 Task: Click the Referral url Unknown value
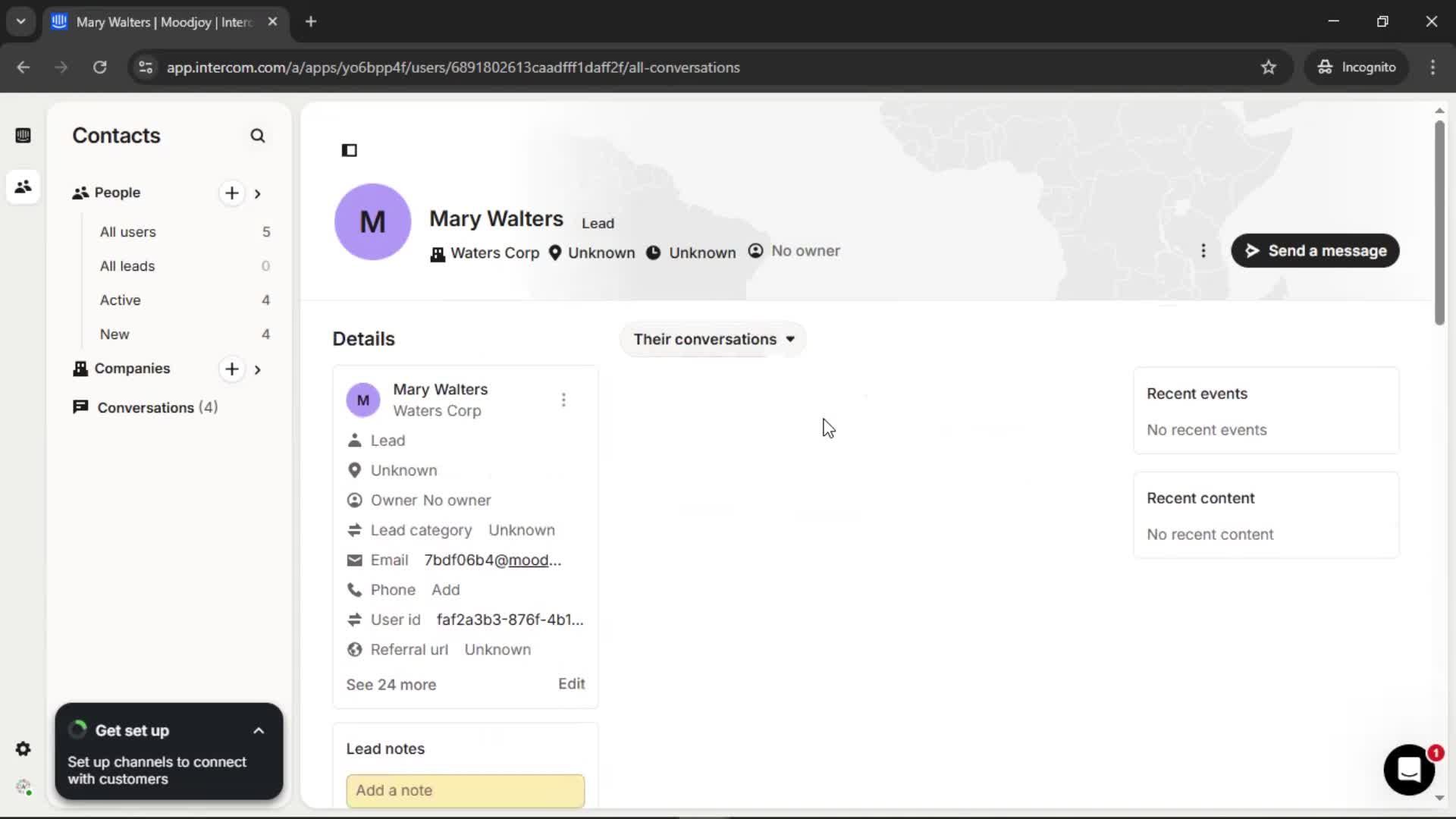tap(497, 650)
